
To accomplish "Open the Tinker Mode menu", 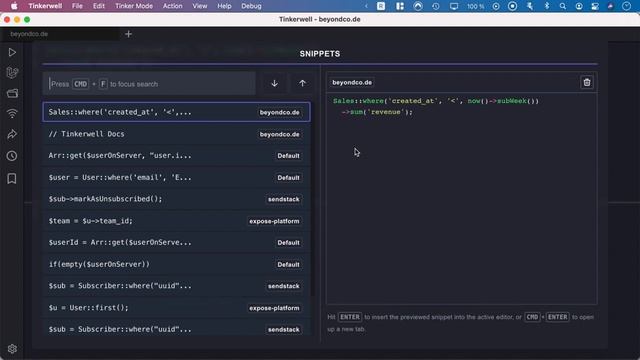I will click(134, 6).
